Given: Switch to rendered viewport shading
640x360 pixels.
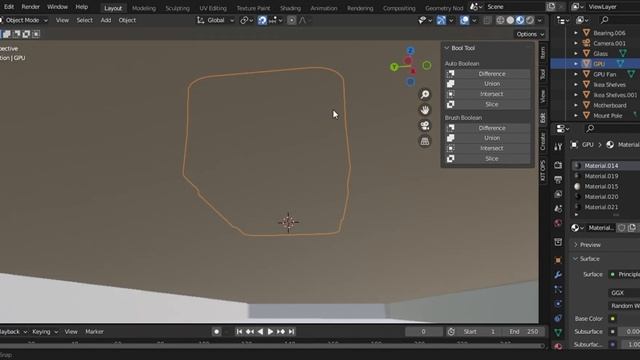Looking at the screenshot, I should 530,20.
